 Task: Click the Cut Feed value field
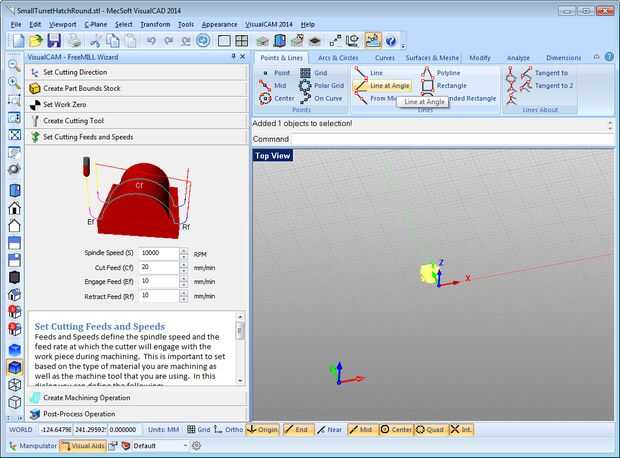[159, 268]
